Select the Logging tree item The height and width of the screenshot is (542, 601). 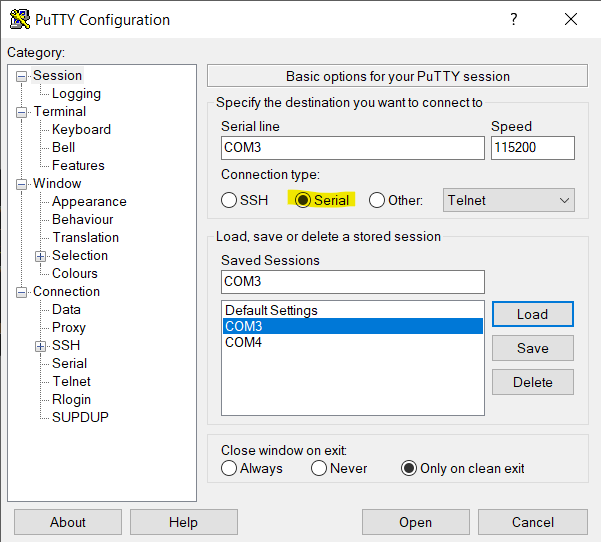coord(76,93)
